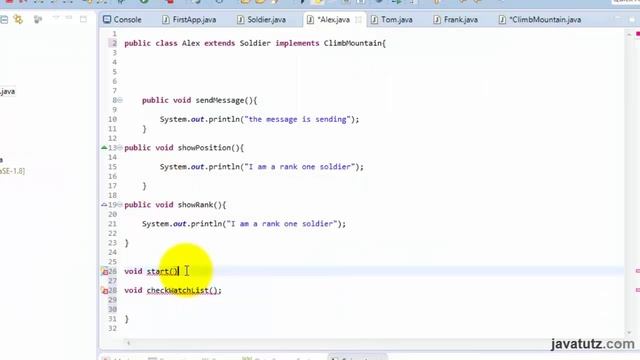Image resolution: width=640 pixels, height=360 pixels.
Task: Maximize the Package Explorer panel
Action: [83, 19]
